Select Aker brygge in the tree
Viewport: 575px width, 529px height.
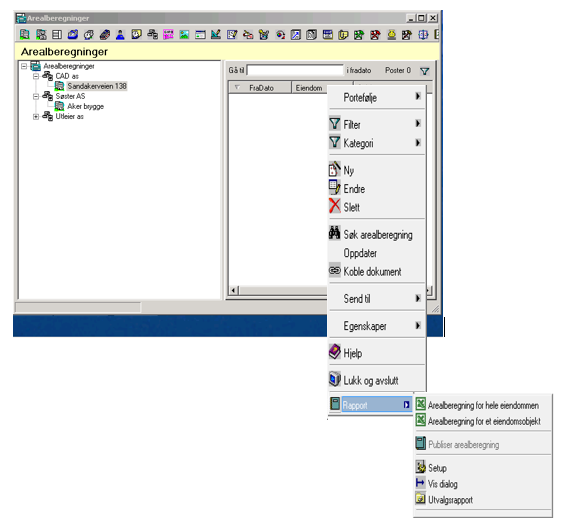(x=85, y=106)
